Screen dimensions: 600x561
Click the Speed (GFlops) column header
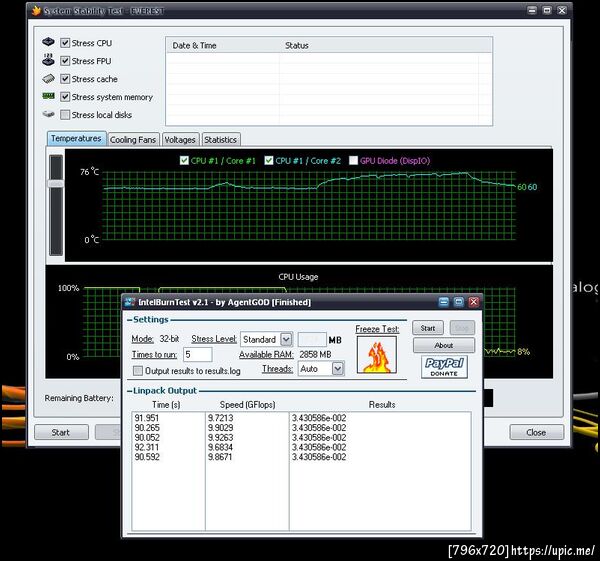click(248, 404)
